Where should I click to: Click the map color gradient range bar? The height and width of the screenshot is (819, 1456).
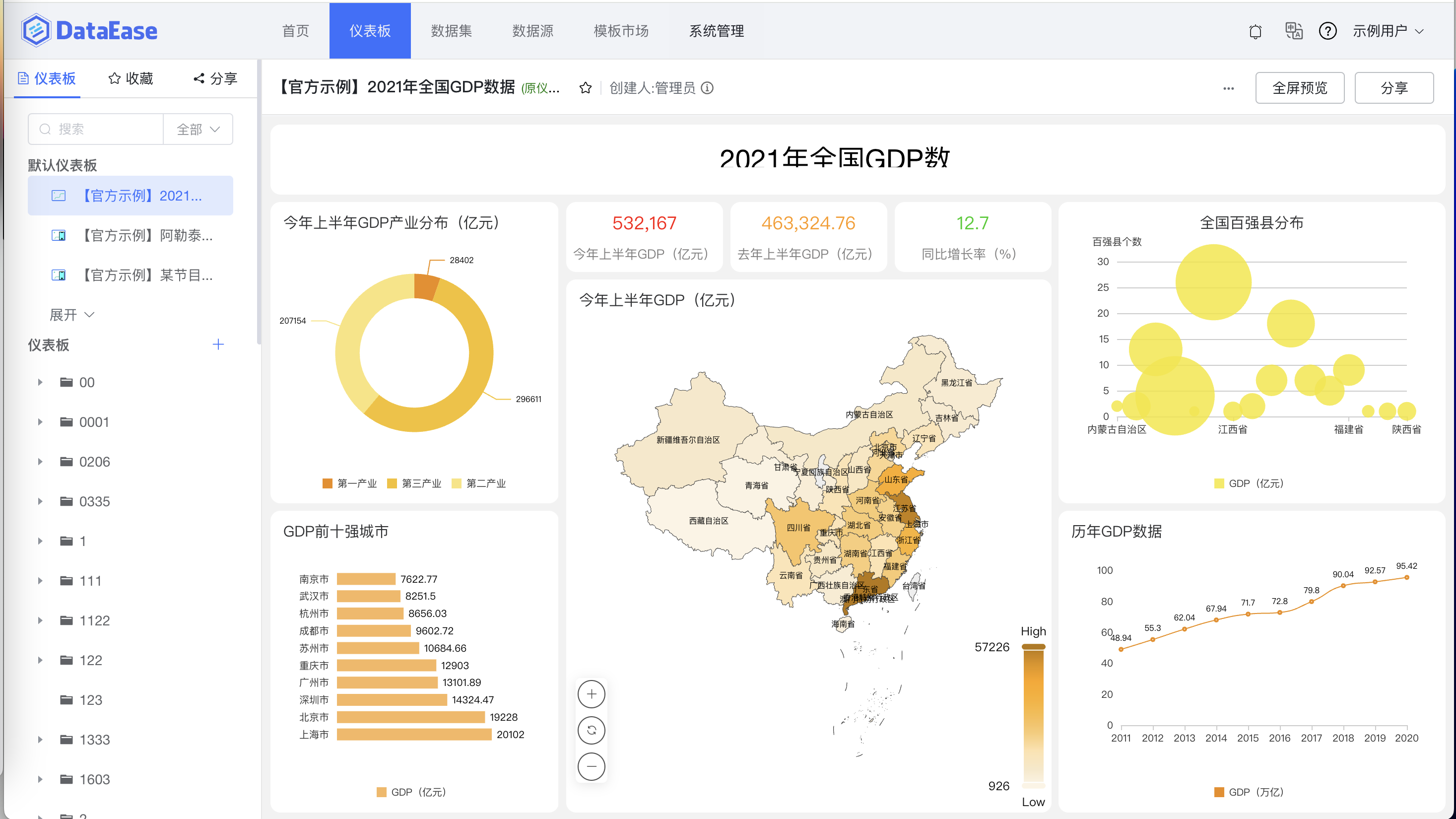click(x=1034, y=716)
